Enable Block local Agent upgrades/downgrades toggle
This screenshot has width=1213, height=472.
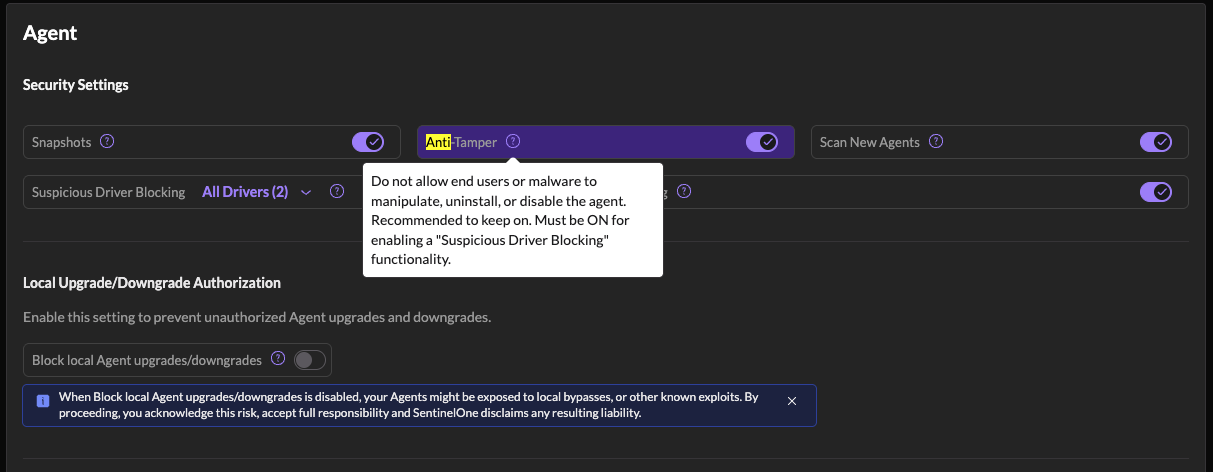click(309, 360)
